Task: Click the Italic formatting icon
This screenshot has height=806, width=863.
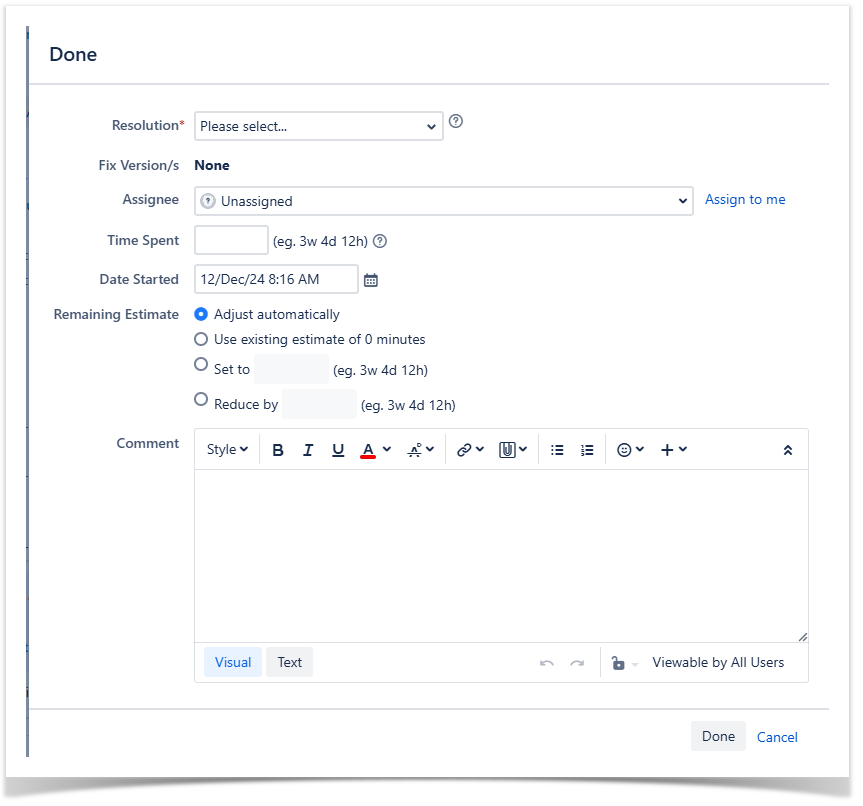Action: click(x=308, y=450)
